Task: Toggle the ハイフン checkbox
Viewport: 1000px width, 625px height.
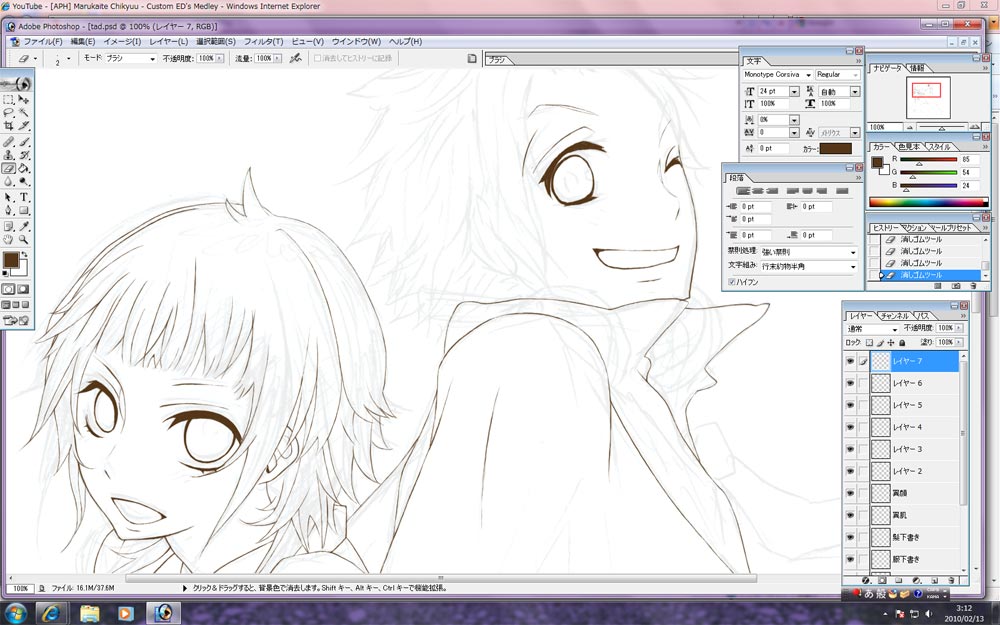Action: click(732, 282)
